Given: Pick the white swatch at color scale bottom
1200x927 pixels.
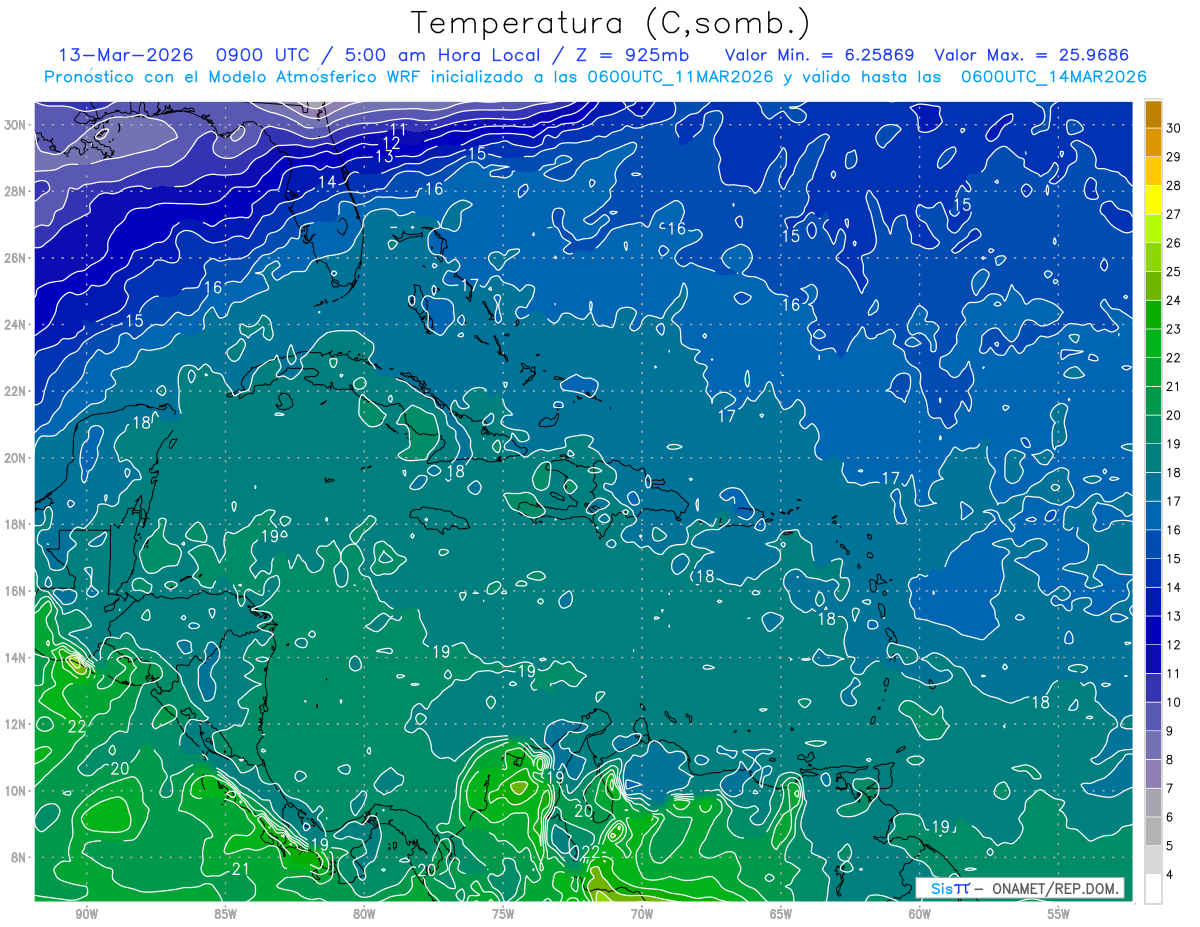Looking at the screenshot, I should 1153,888.
